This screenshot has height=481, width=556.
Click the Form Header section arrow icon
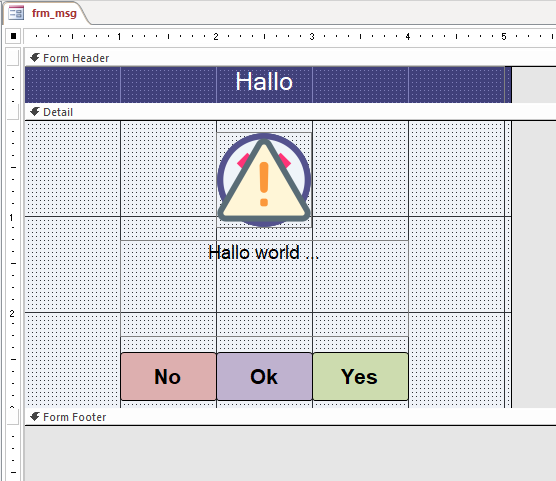[x=35, y=57]
